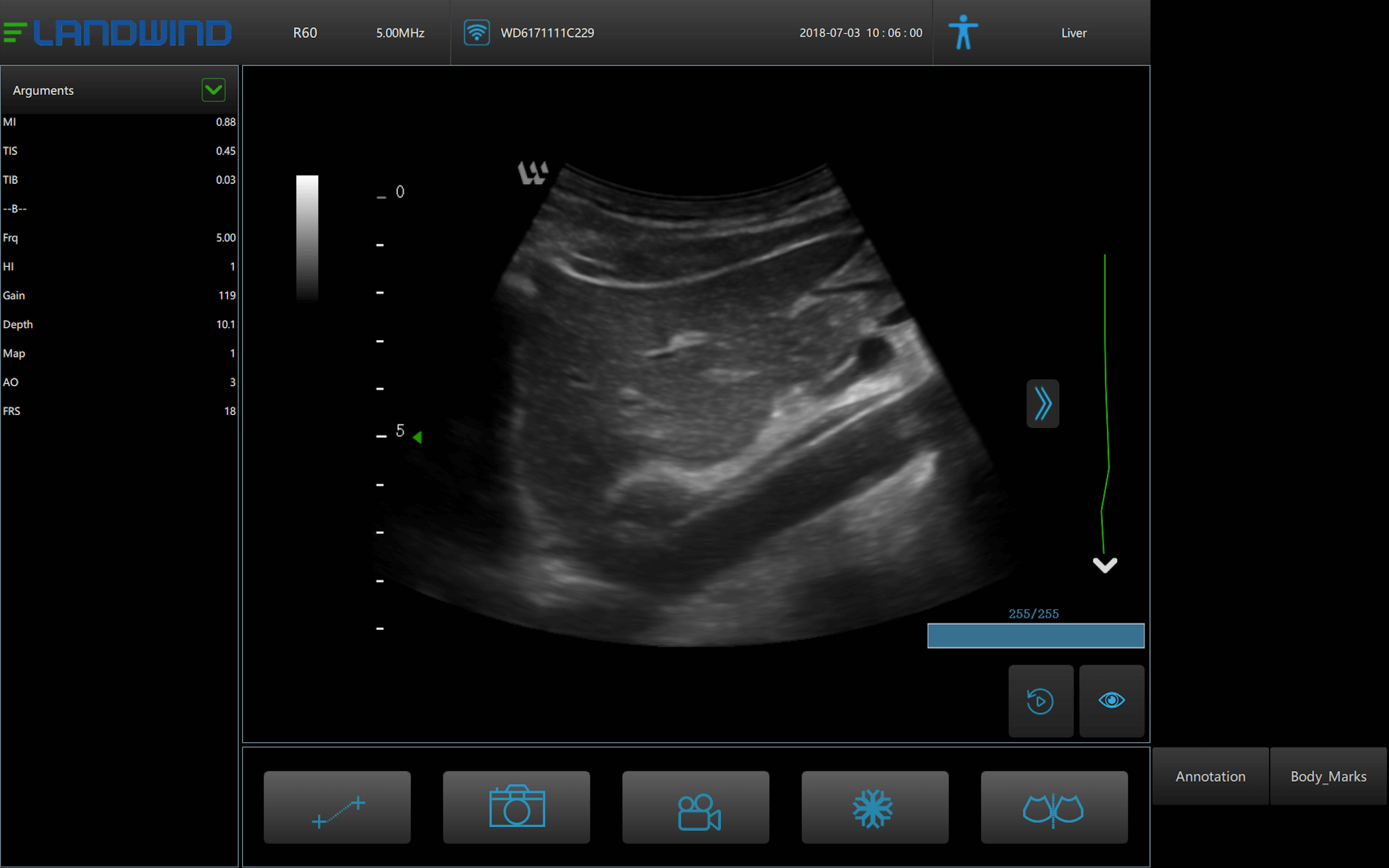Click the Arguments panel title
This screenshot has width=1389, height=868.
43,90
